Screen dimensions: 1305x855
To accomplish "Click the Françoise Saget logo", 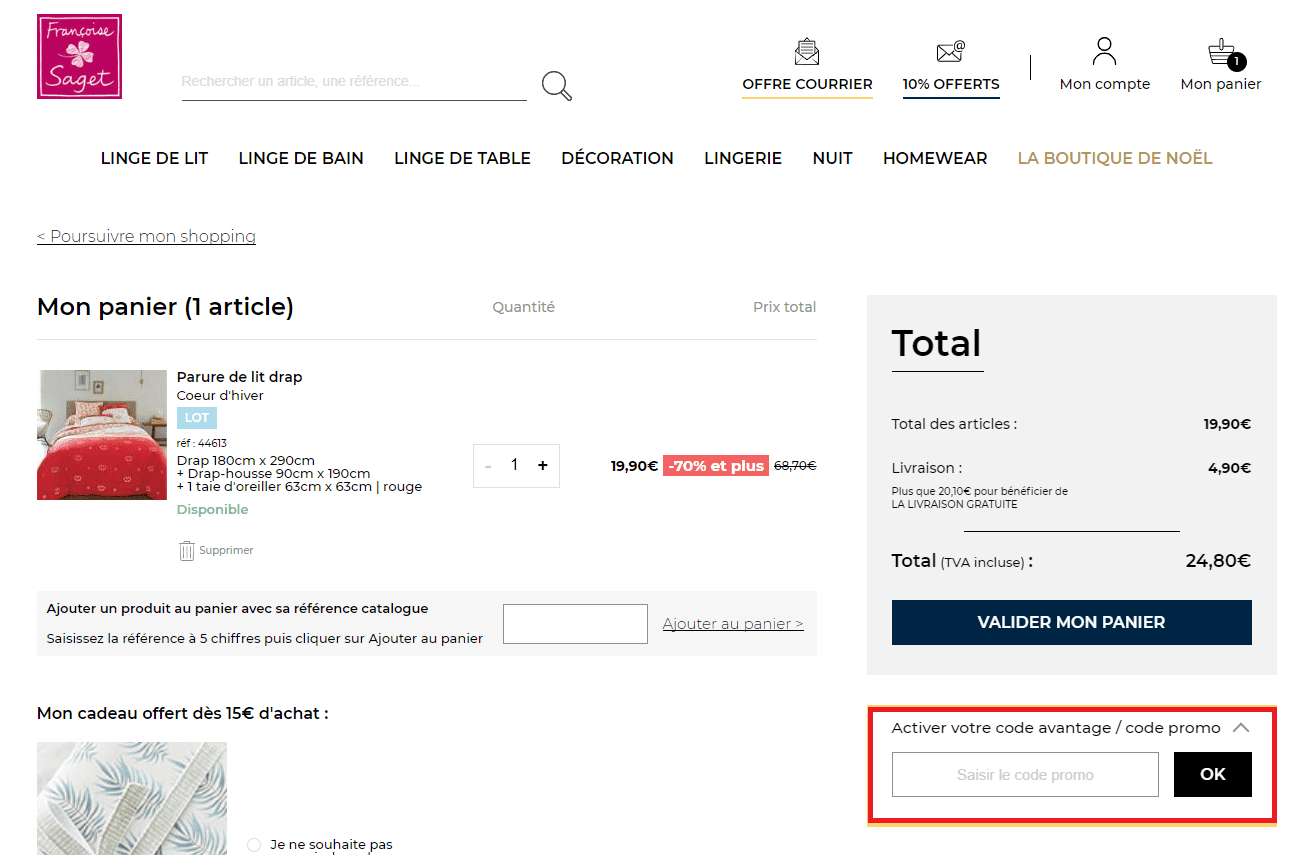I will [x=79, y=57].
